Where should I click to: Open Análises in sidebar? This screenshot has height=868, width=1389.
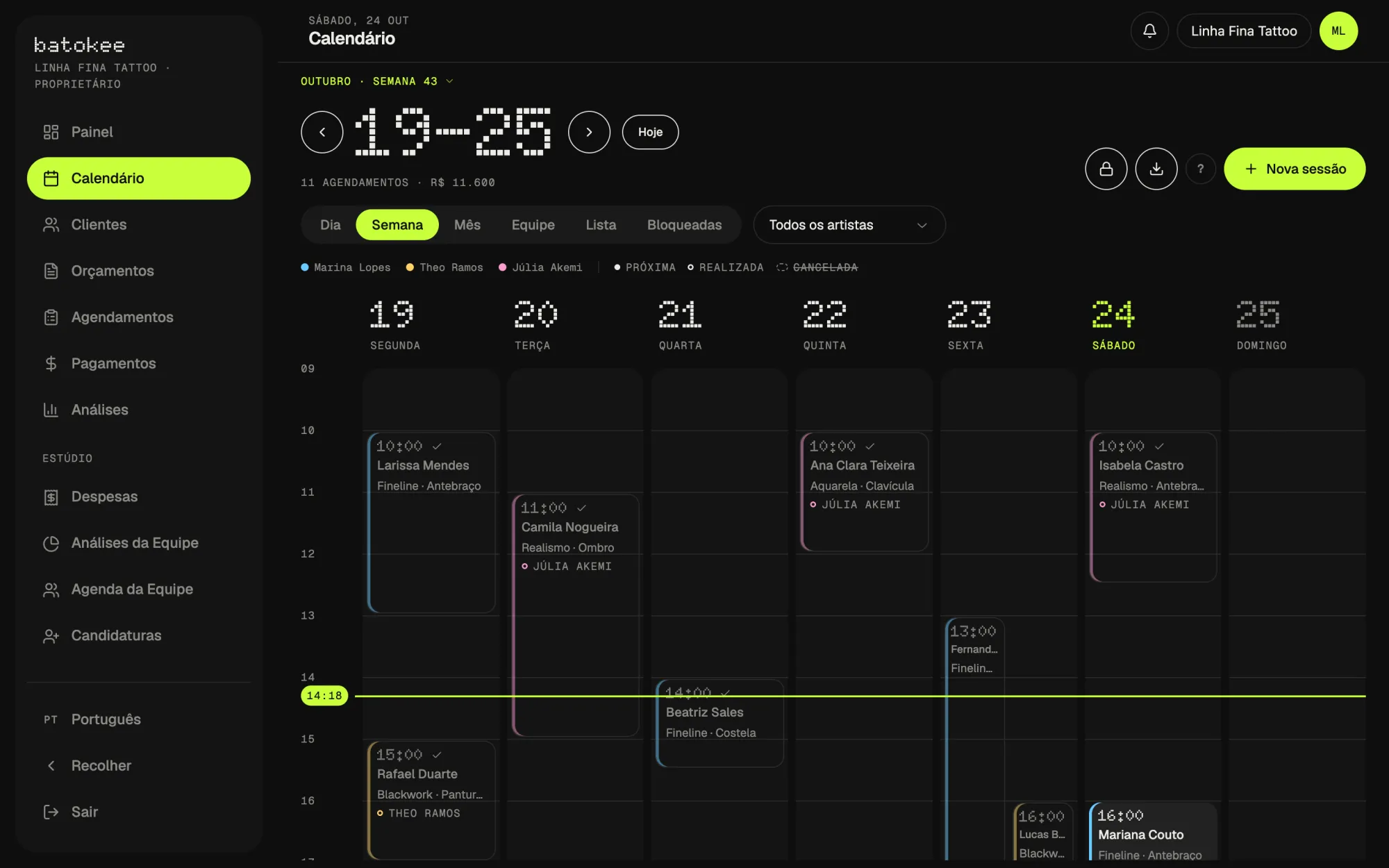139,410
